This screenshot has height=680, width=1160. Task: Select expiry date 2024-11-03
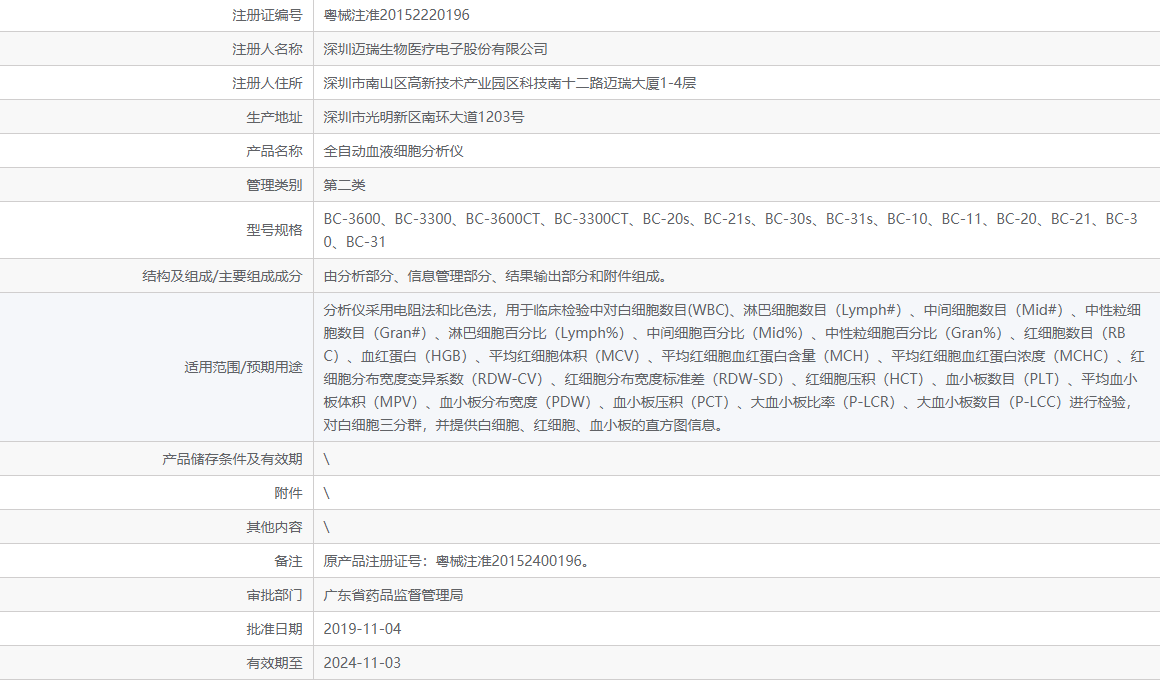(362, 663)
